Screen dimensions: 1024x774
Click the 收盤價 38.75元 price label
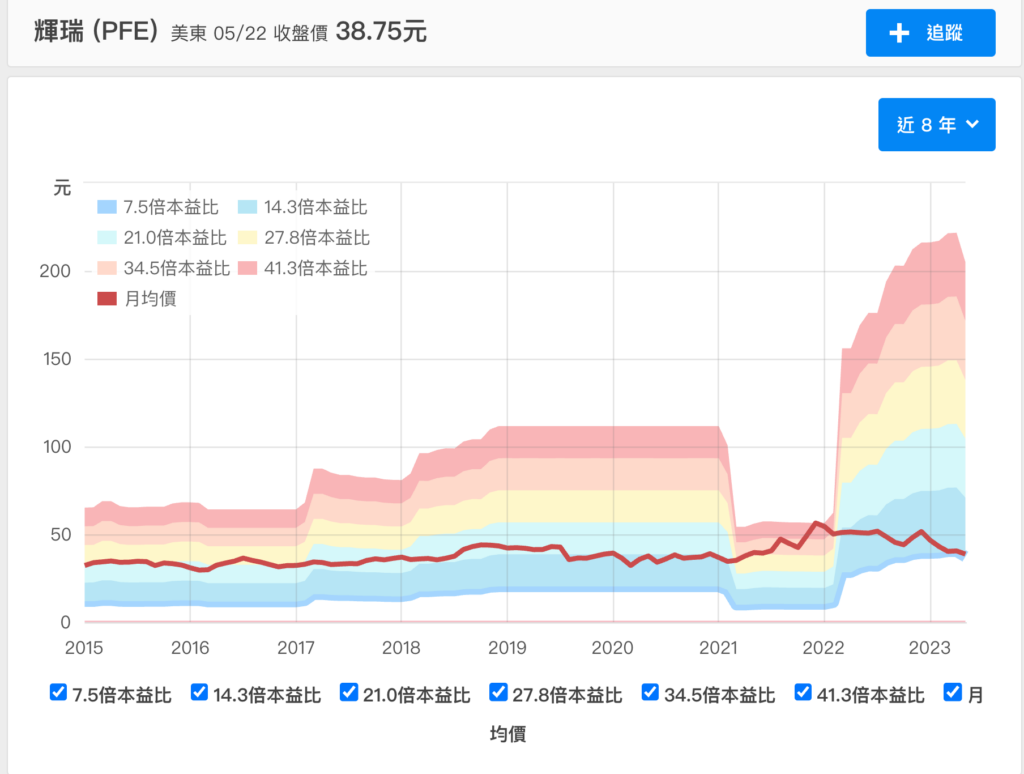pos(350,32)
